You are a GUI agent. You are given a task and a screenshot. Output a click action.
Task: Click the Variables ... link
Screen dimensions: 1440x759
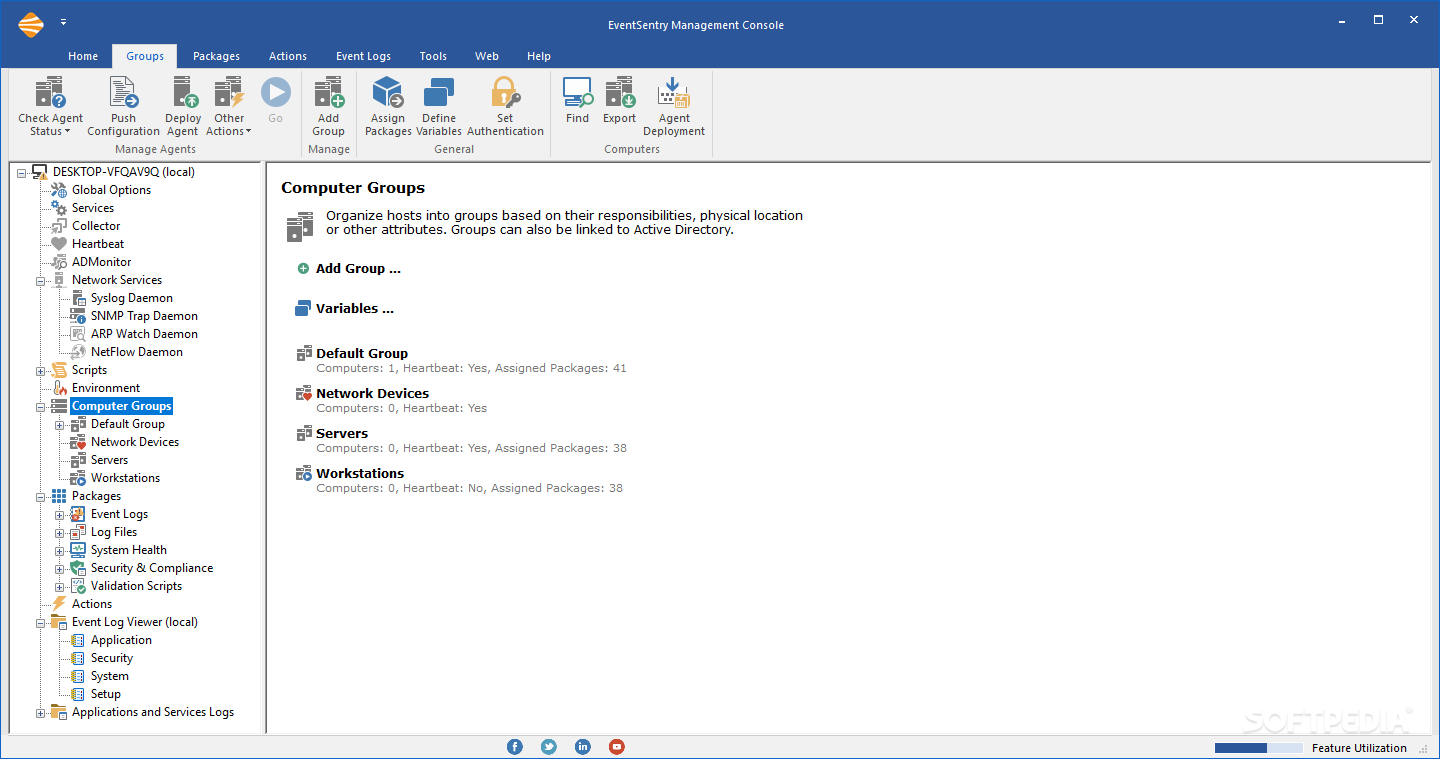(x=355, y=309)
